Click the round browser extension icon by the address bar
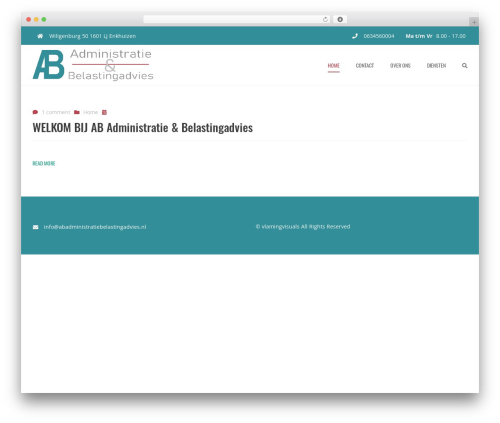 [340, 19]
